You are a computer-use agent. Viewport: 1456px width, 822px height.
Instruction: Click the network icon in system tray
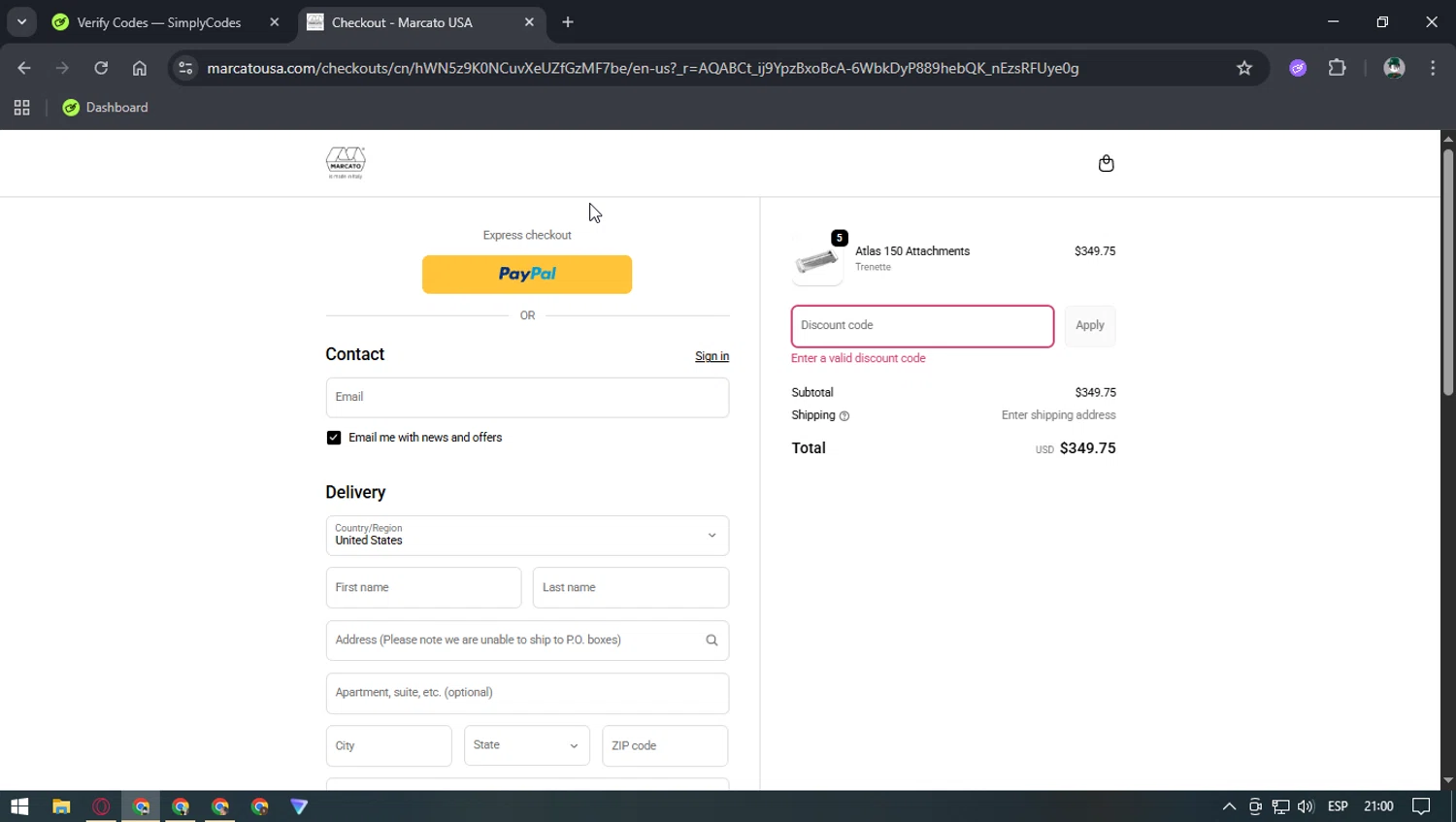point(1280,806)
